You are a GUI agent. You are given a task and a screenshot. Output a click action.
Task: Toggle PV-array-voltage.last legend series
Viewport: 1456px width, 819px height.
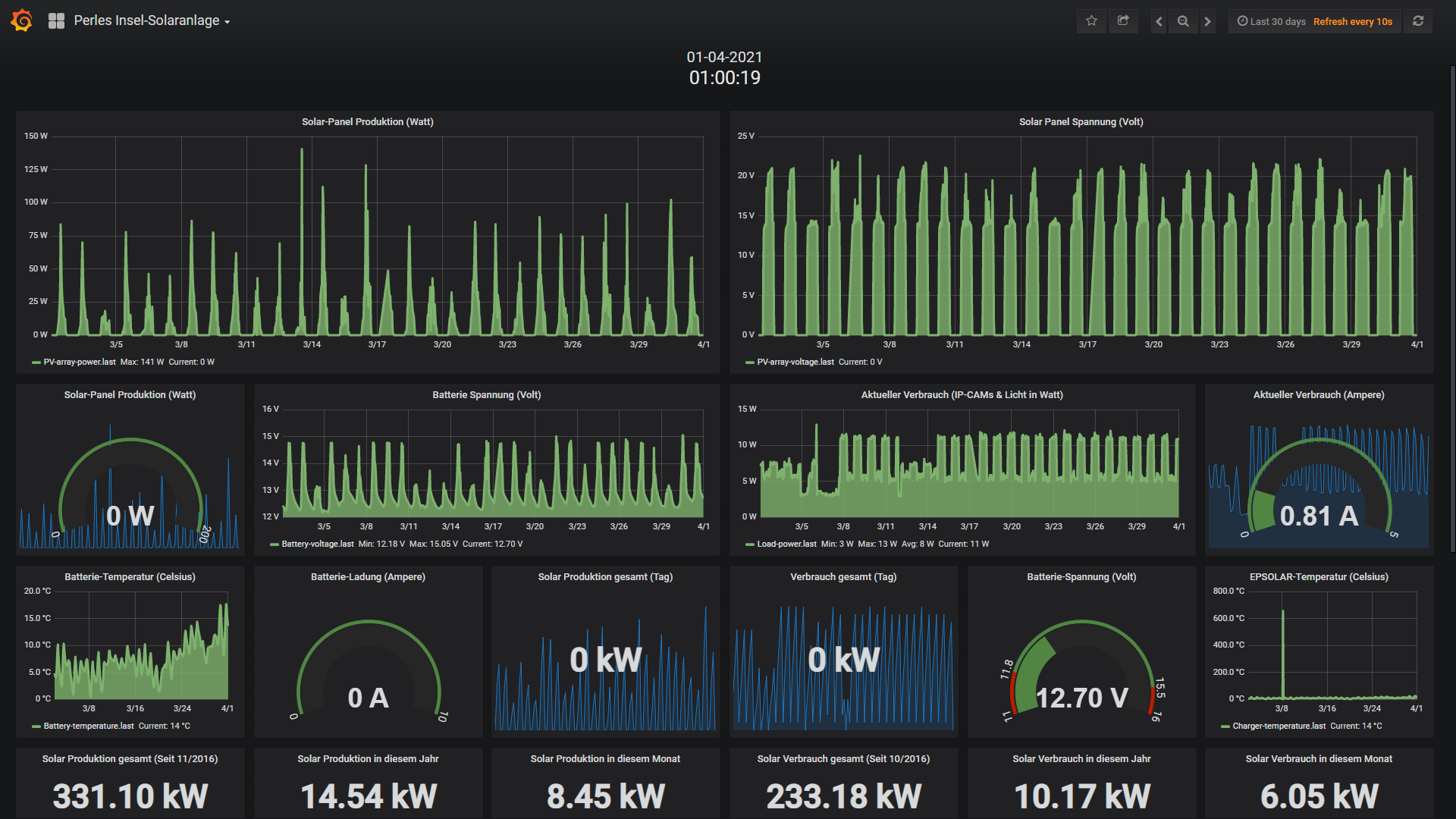pyautogui.click(x=795, y=362)
